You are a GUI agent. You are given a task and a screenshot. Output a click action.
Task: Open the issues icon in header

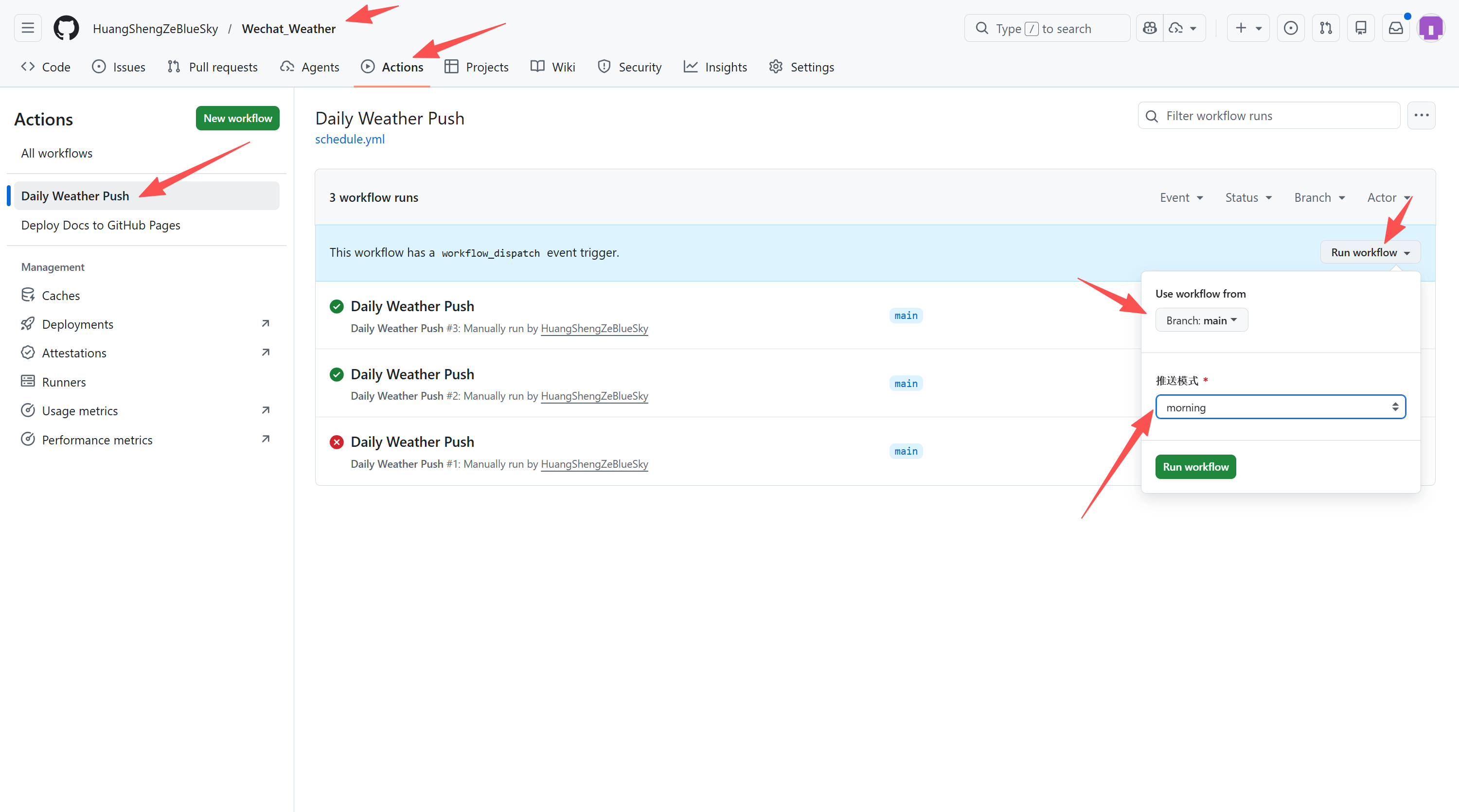pyautogui.click(x=1291, y=28)
